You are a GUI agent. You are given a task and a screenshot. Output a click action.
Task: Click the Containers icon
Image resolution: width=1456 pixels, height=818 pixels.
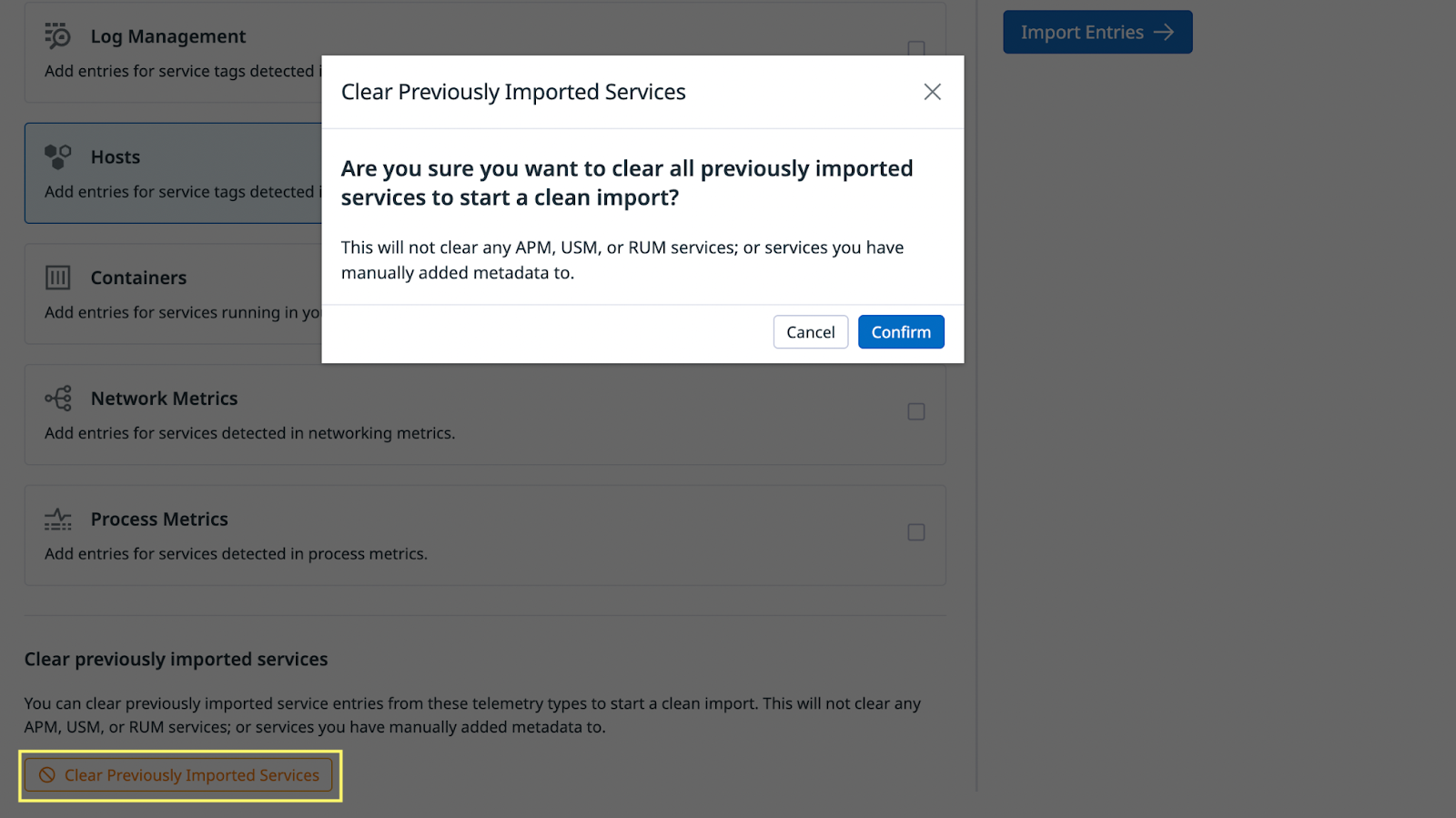pos(57,278)
